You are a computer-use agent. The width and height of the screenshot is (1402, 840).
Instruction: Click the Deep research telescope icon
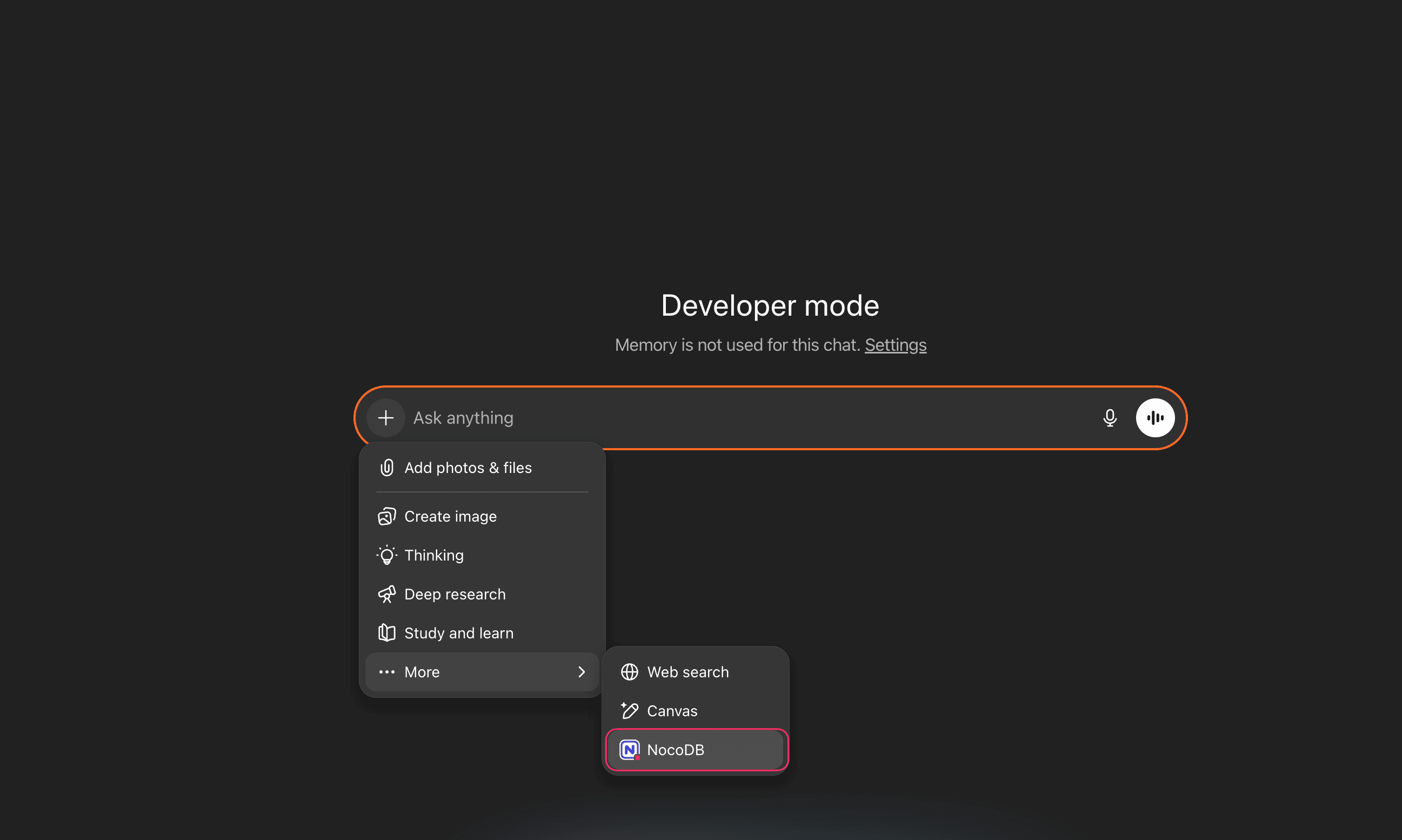[386, 595]
